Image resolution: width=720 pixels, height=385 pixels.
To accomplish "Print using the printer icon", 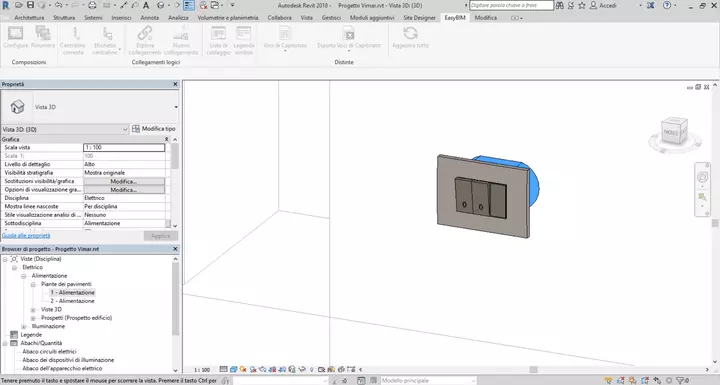I will (92, 6).
